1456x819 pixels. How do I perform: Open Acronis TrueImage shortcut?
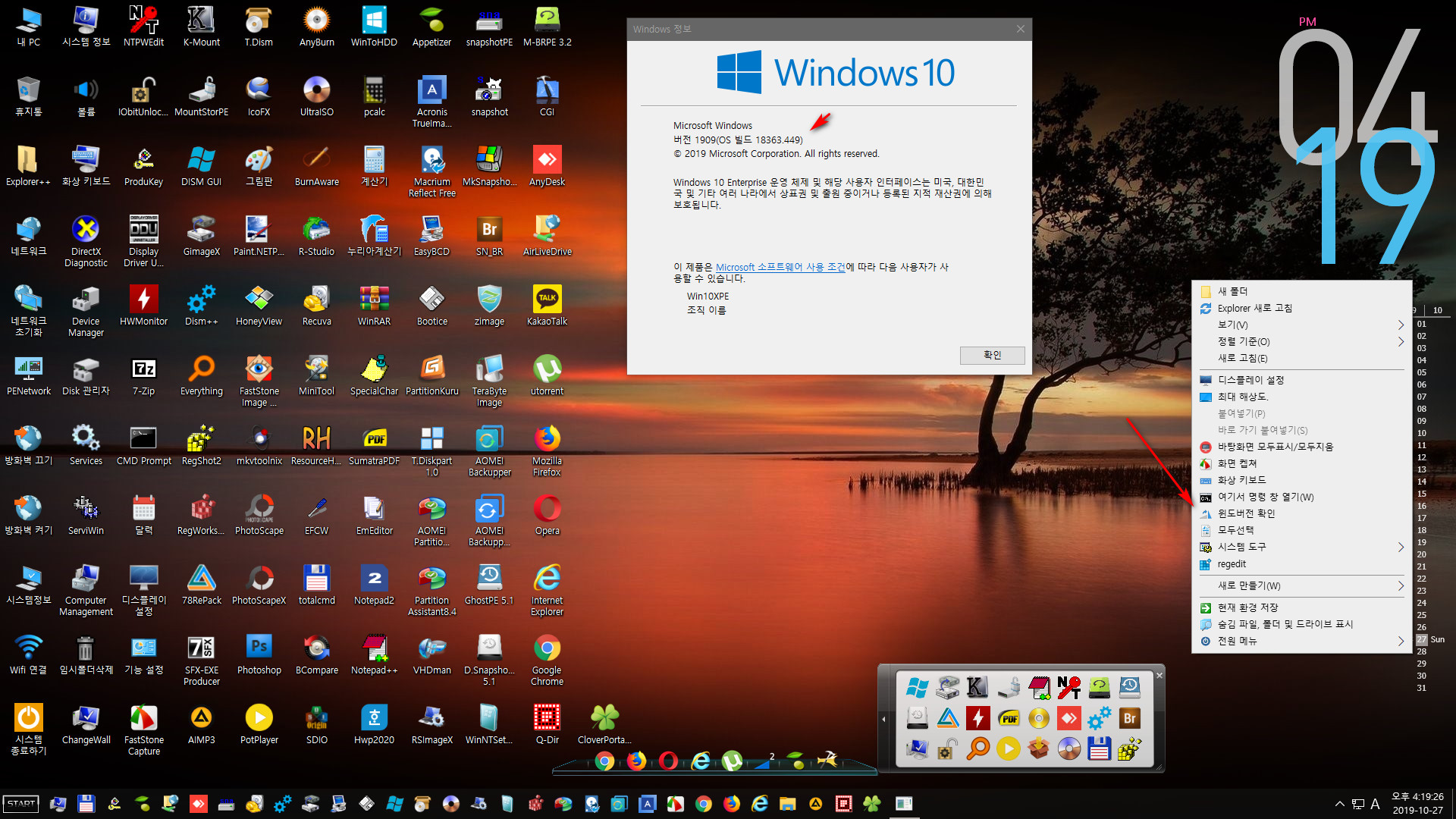431,102
